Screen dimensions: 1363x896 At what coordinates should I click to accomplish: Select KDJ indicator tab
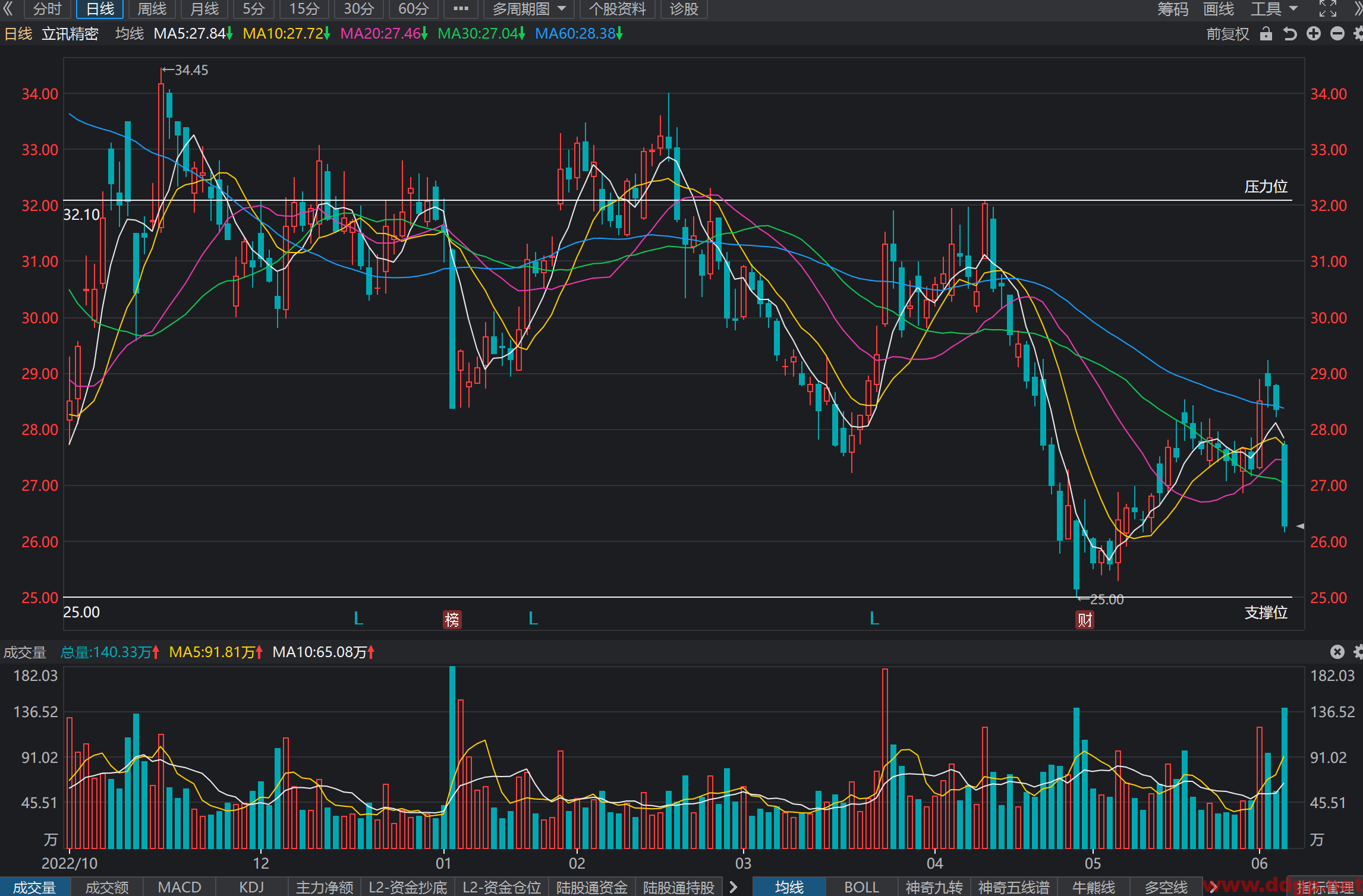251,887
